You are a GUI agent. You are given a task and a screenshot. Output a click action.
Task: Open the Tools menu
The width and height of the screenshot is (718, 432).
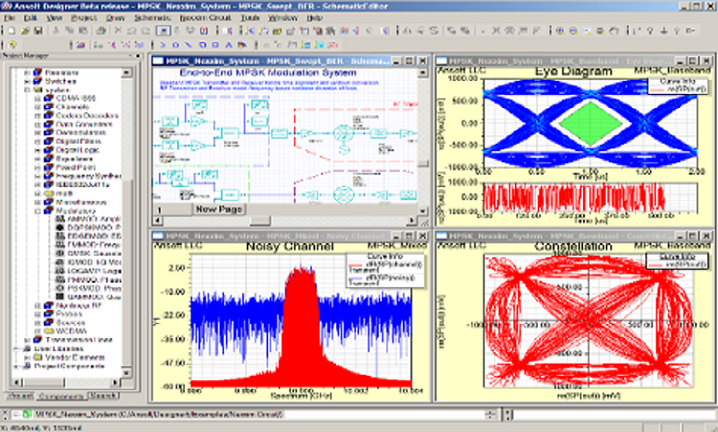click(250, 18)
